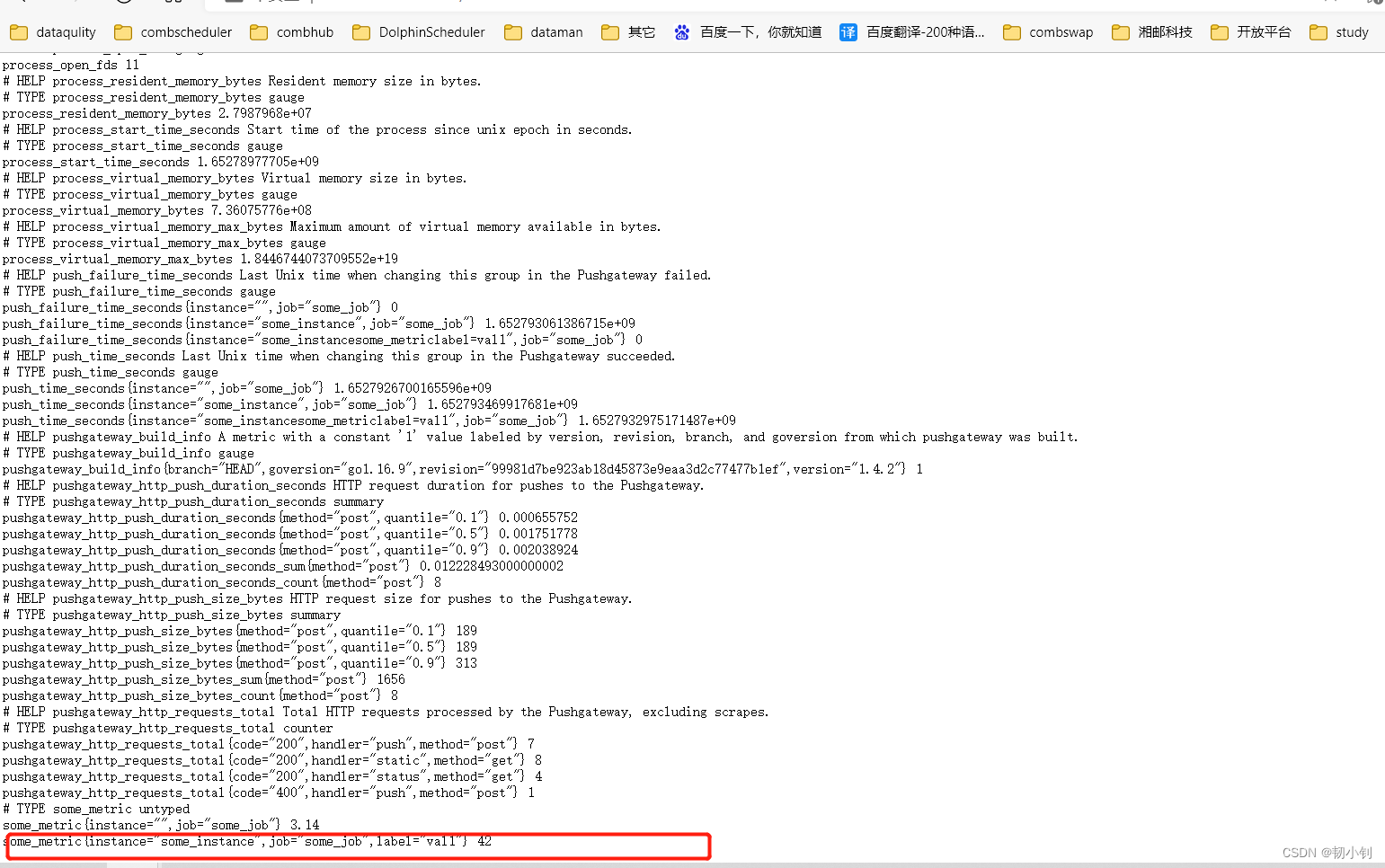Open the combswap bookmark folder
Image resolution: width=1385 pixels, height=868 pixels.
click(x=1060, y=31)
